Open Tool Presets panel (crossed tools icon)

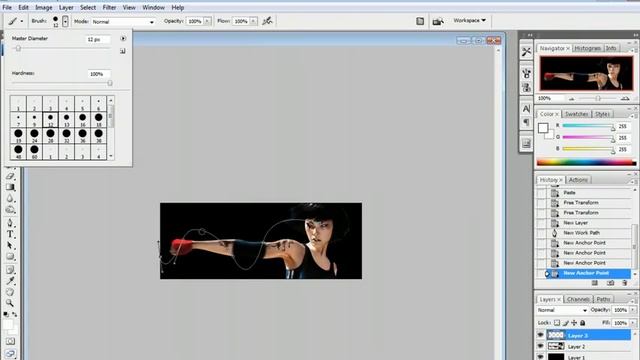[x=526, y=52]
